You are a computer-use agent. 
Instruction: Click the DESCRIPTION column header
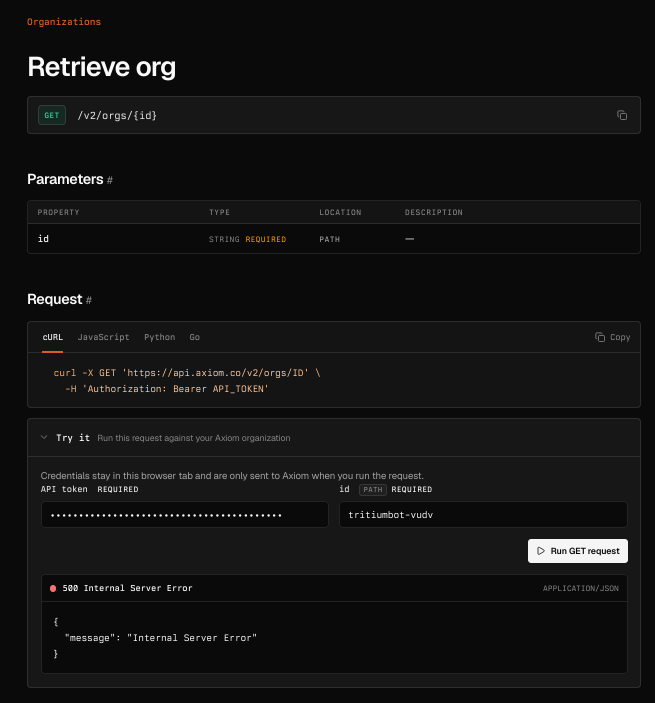click(x=434, y=212)
